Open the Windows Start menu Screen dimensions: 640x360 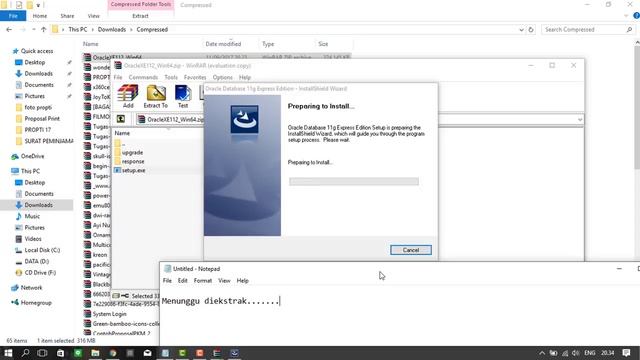tap(8, 353)
